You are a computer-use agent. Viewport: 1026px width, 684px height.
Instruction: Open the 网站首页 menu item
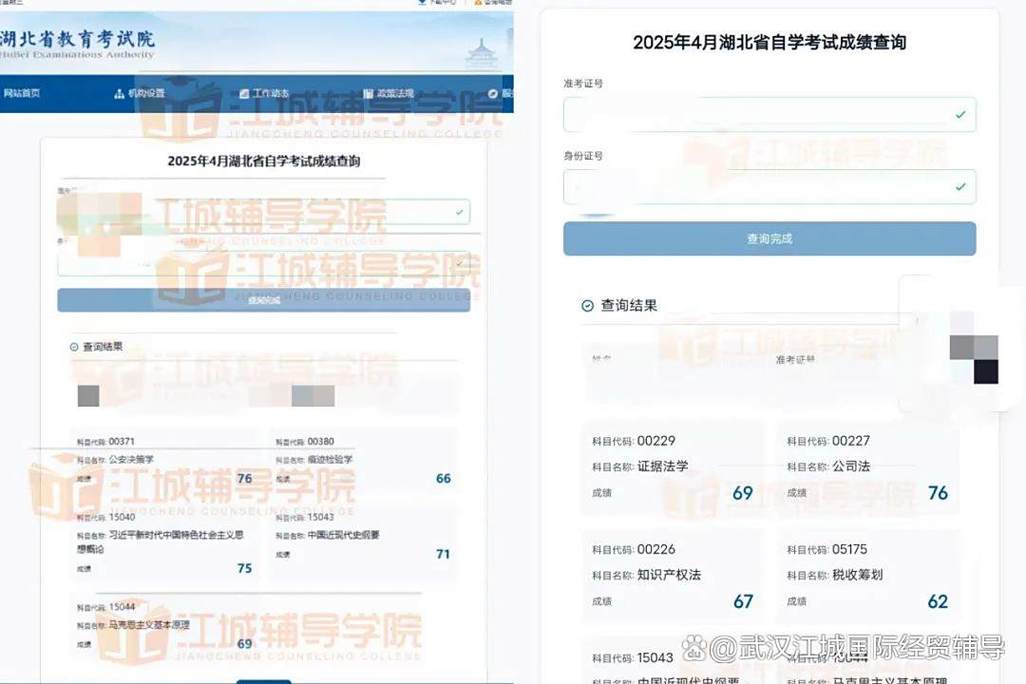point(22,93)
